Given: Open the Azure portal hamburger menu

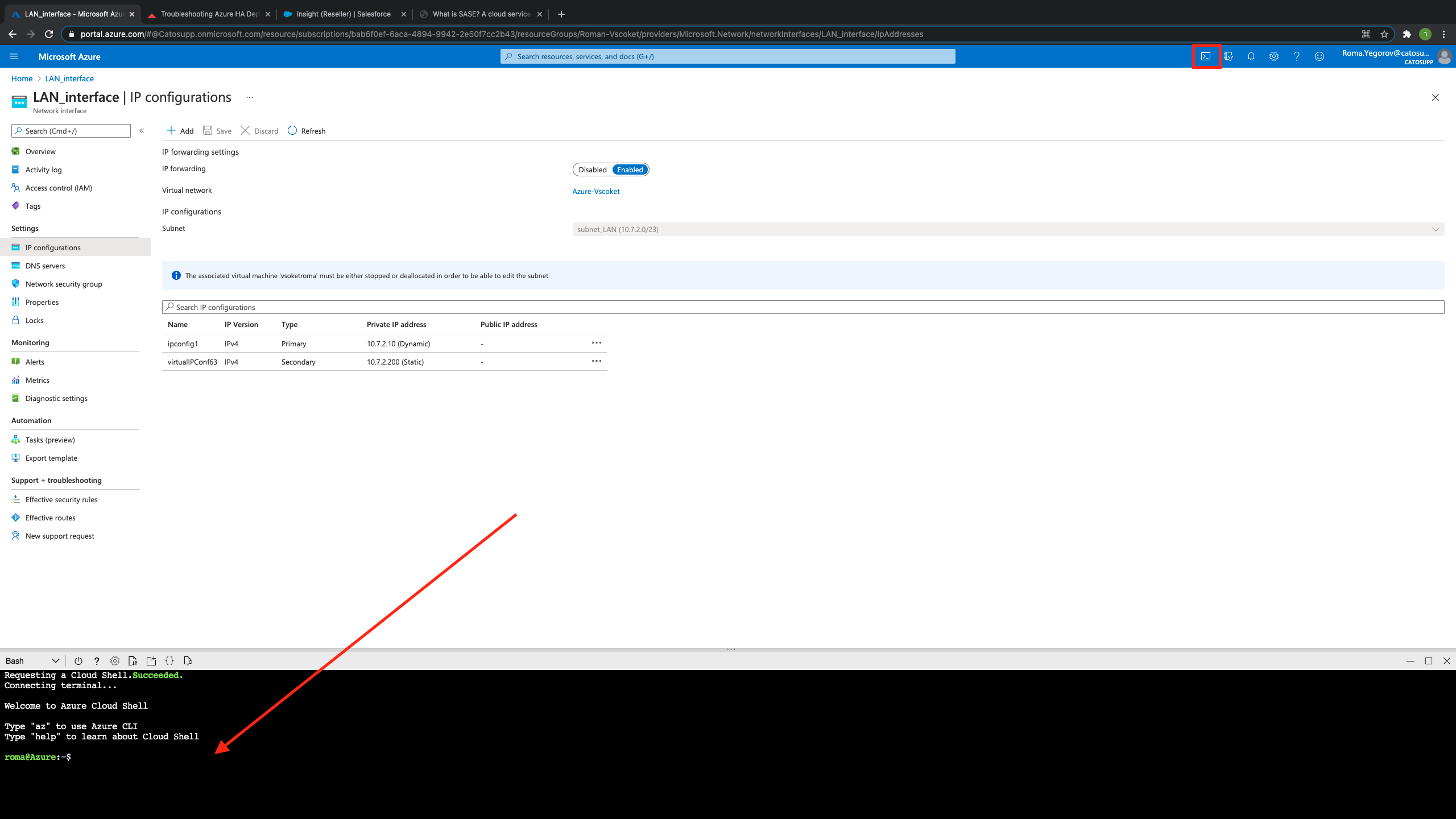Looking at the screenshot, I should point(14,56).
